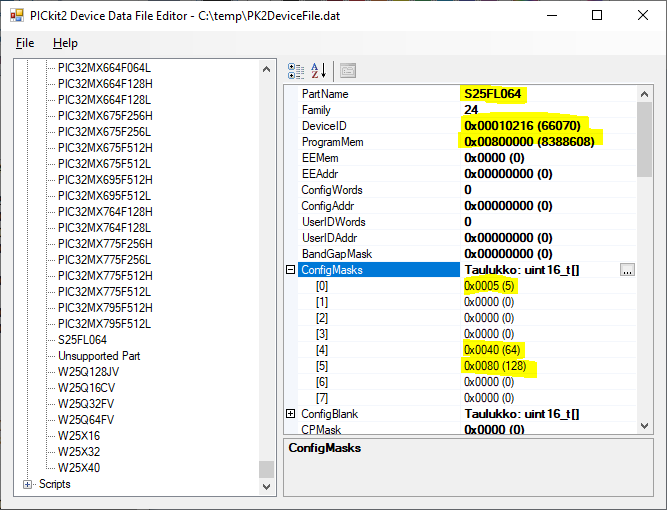Image resolution: width=667 pixels, height=510 pixels.
Task: Click the property grid scrollbar thumb
Action: tap(644, 139)
